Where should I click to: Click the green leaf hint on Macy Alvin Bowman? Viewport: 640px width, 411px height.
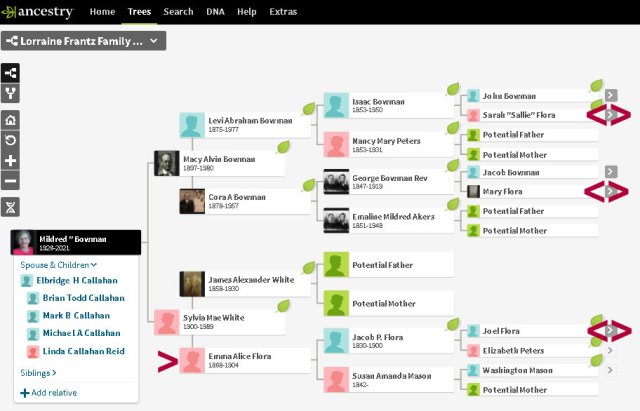tap(283, 147)
